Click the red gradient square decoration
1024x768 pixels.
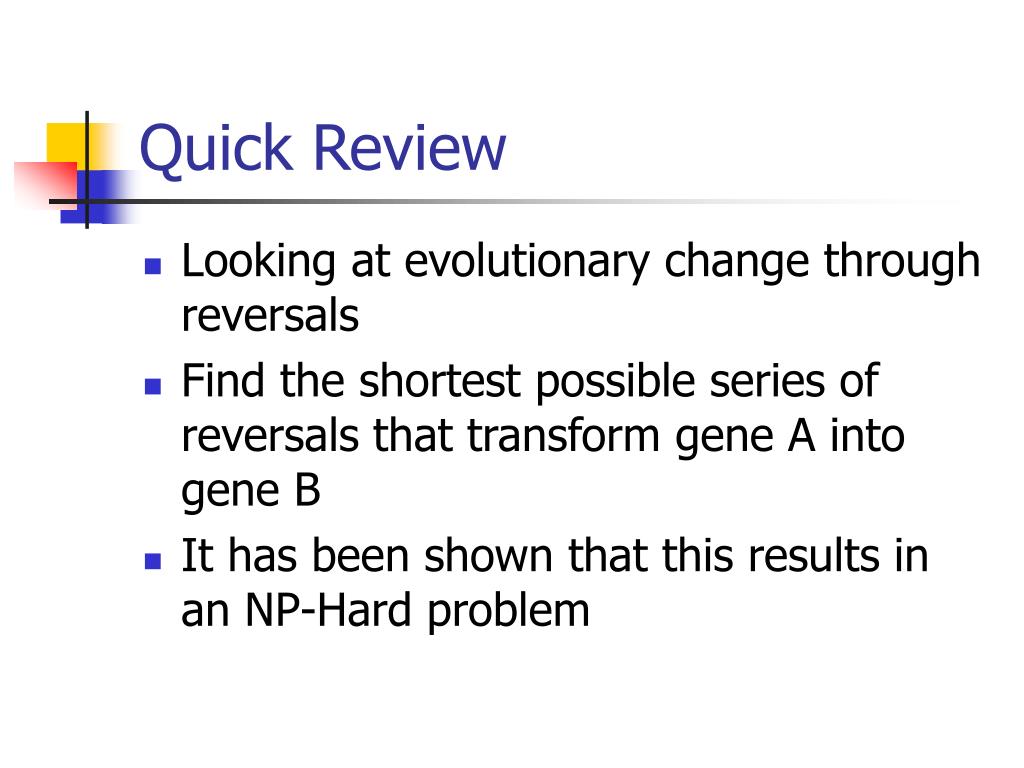pyautogui.click(x=46, y=184)
